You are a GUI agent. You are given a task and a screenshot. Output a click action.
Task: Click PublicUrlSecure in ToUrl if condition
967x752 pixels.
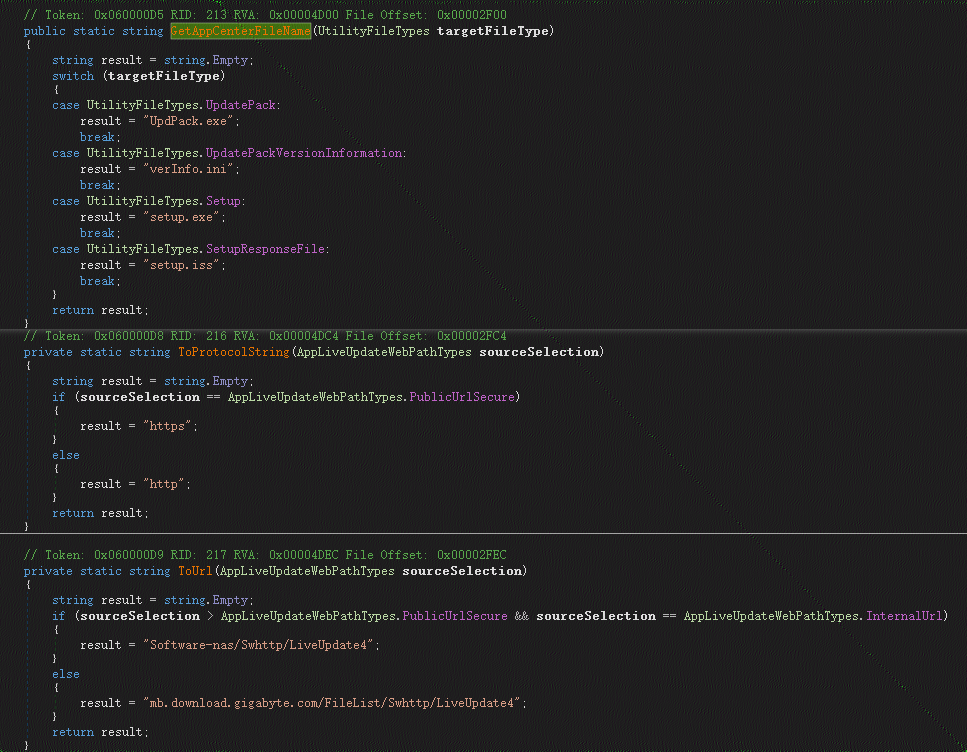455,616
